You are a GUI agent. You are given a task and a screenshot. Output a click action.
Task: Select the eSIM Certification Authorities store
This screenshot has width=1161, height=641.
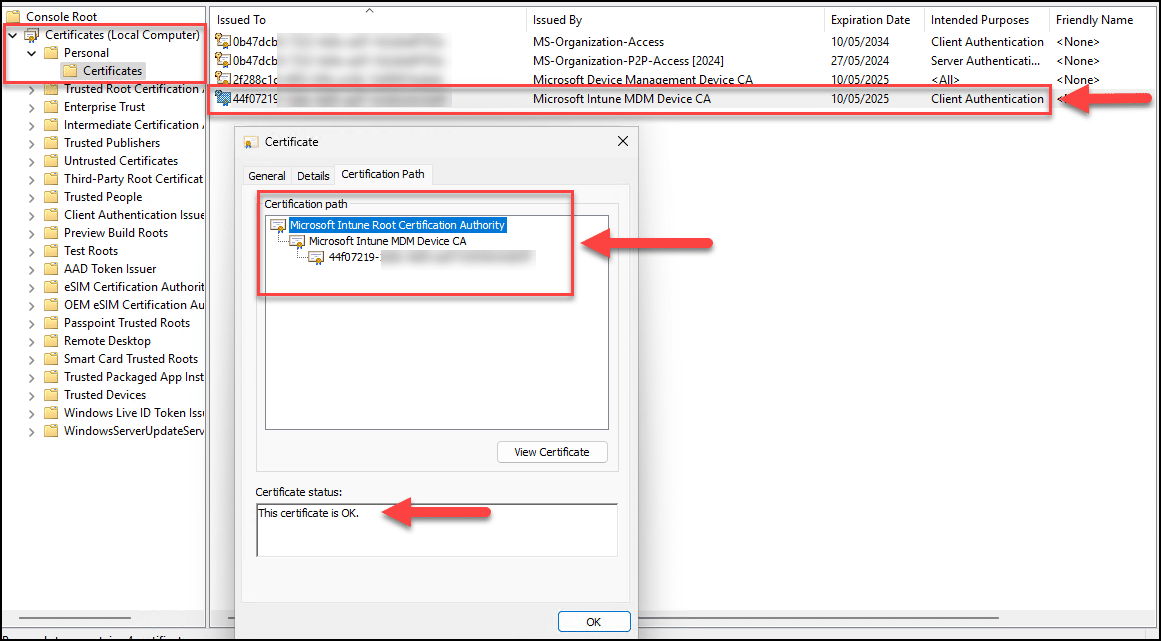click(x=134, y=286)
